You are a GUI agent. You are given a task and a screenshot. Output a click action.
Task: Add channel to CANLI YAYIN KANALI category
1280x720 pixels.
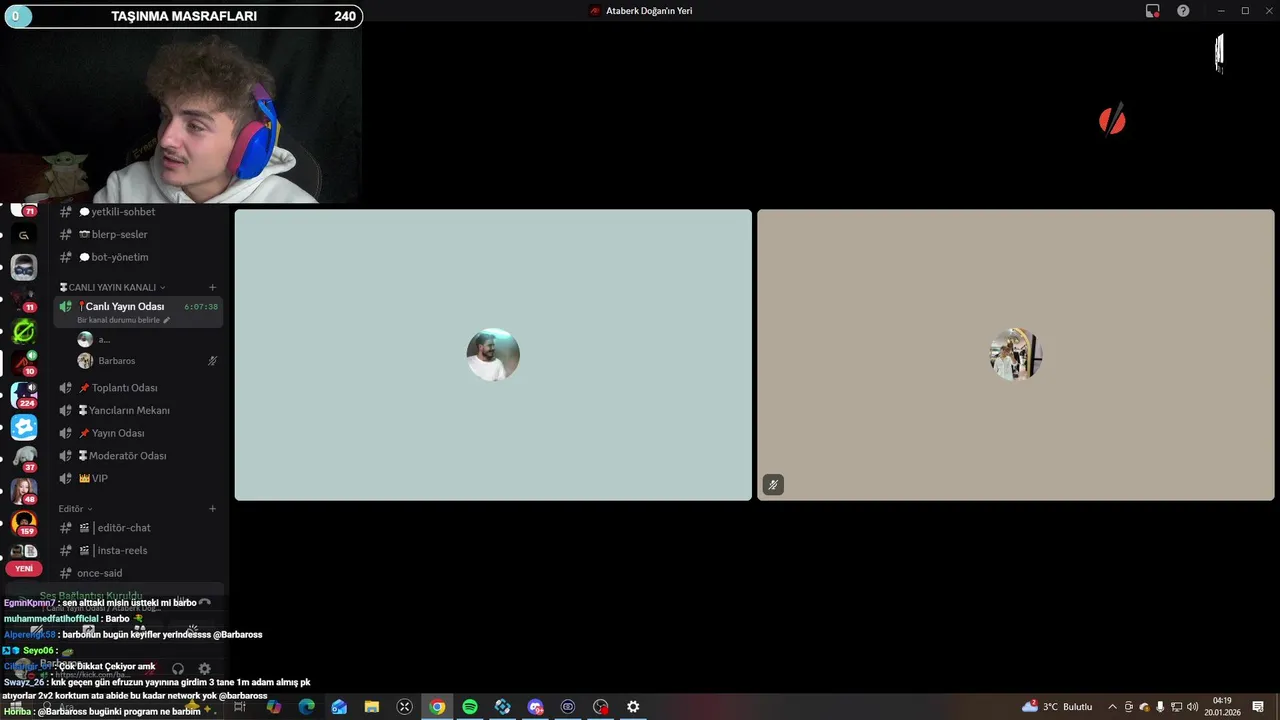point(212,287)
